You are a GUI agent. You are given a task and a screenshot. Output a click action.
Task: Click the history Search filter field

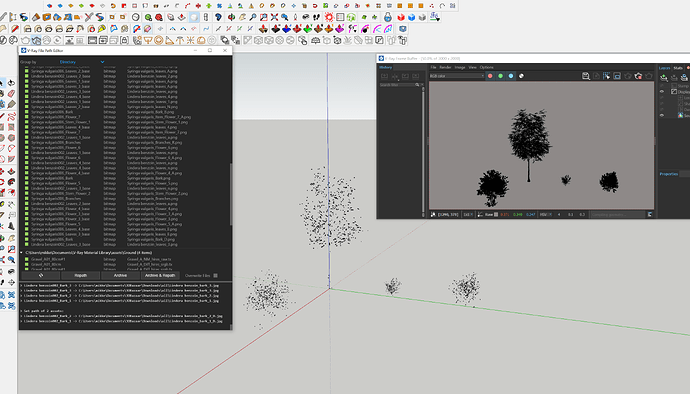(x=397, y=85)
